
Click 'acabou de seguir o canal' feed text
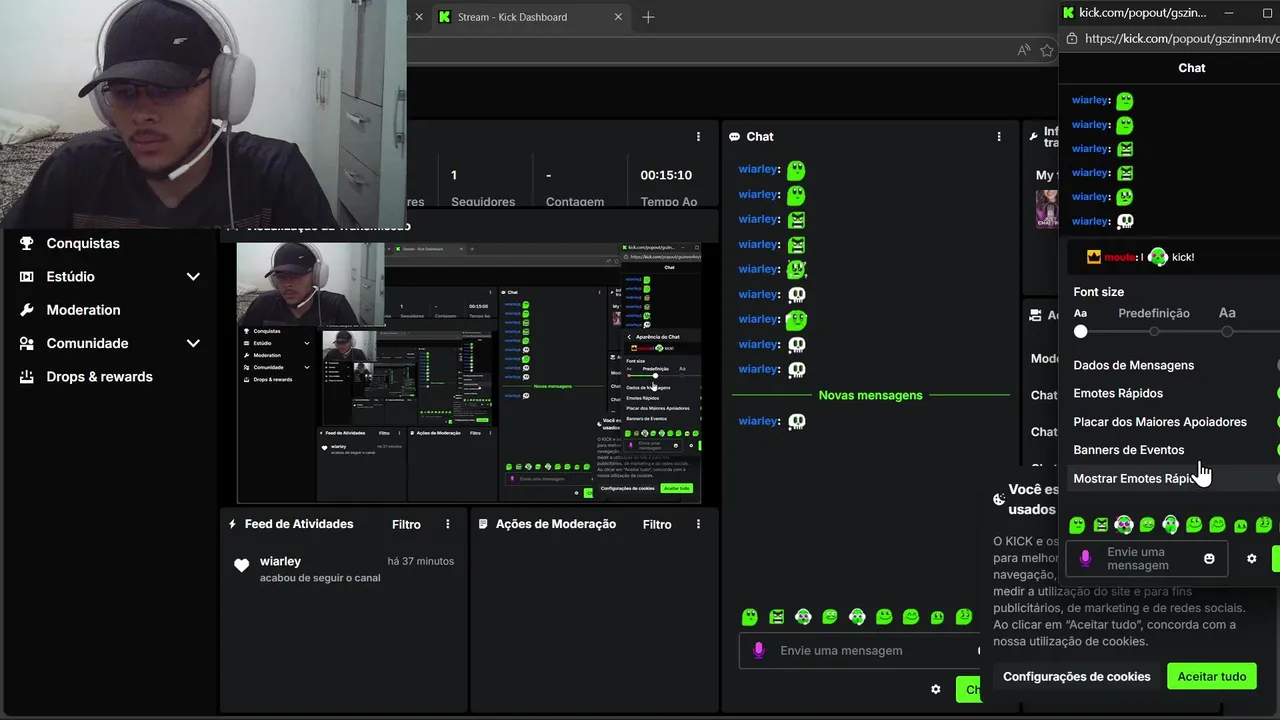(320, 578)
